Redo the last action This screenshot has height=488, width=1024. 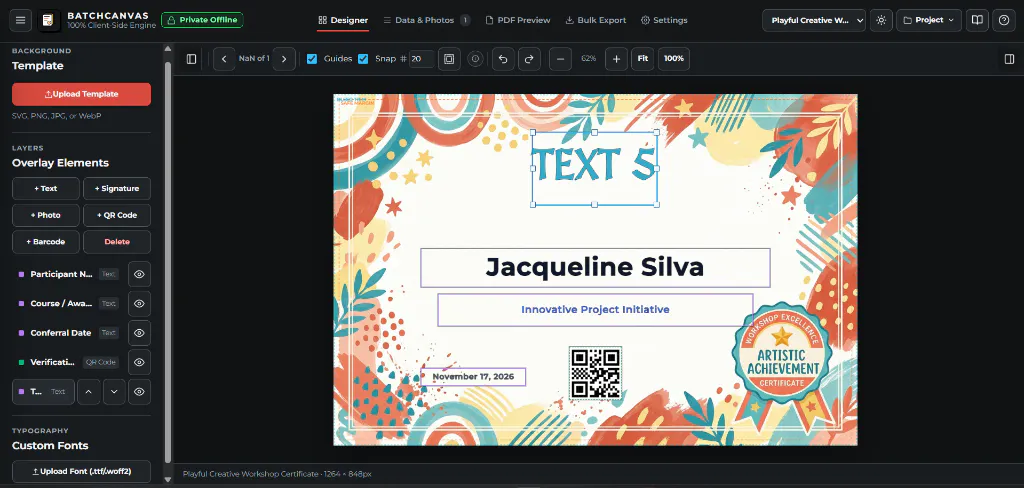pos(529,59)
